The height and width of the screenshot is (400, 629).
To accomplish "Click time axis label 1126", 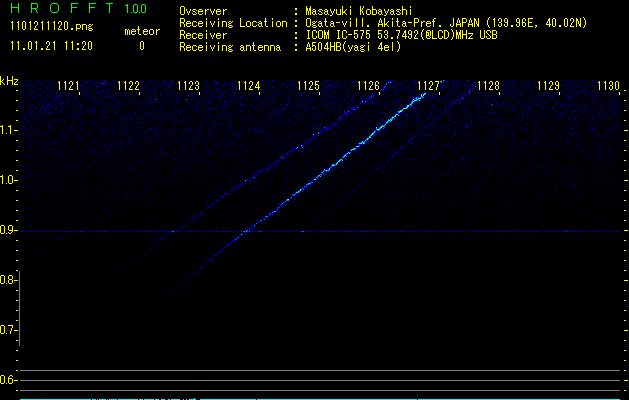I will 368,86.
